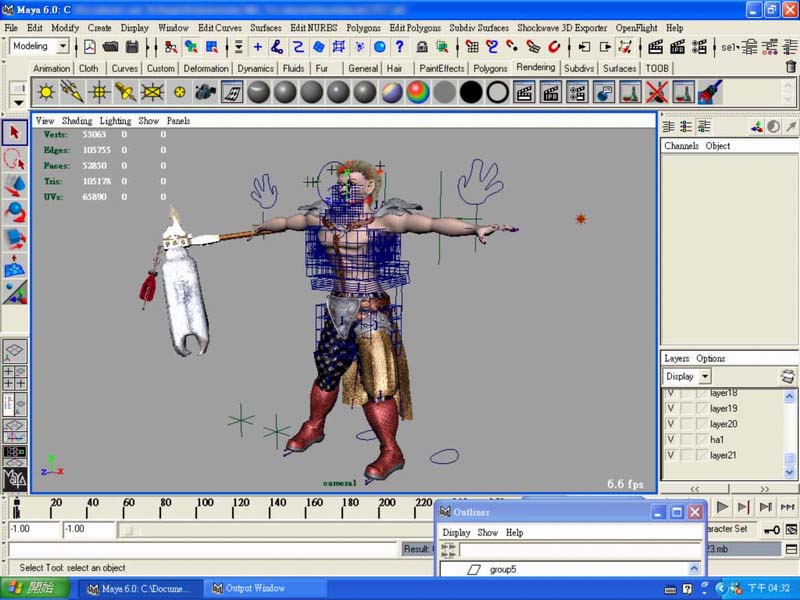Click the Save Scene floppy disk icon
The width and height of the screenshot is (800, 600).
point(132,47)
